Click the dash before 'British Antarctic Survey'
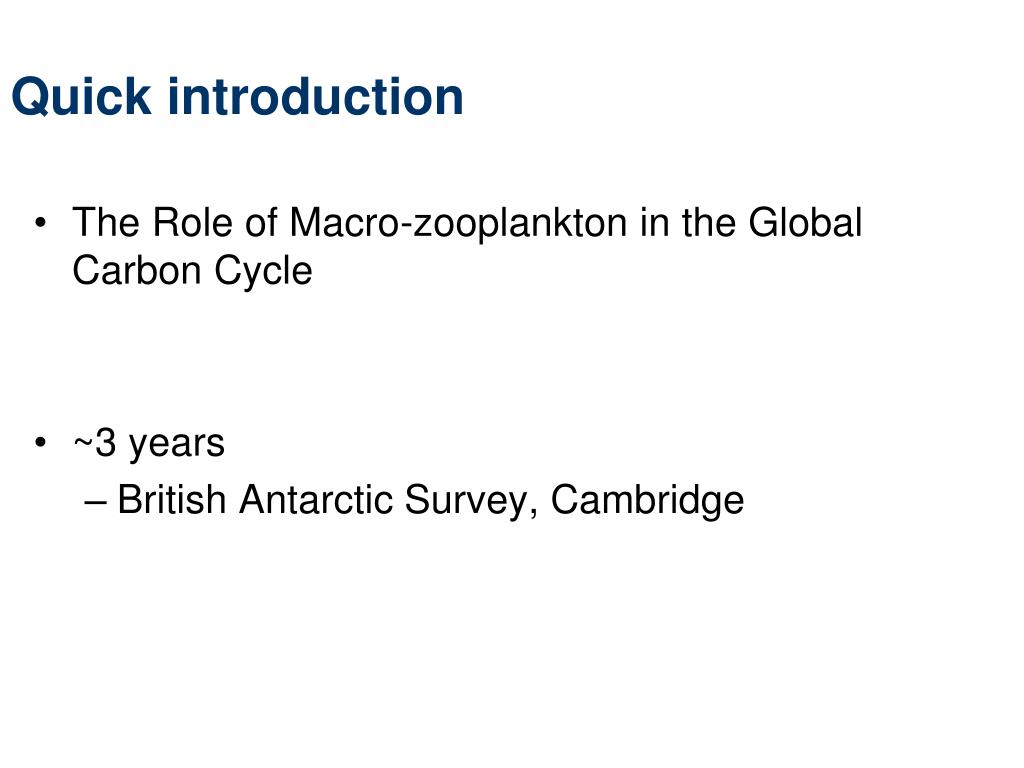The image size is (1024, 768). tap(95, 502)
